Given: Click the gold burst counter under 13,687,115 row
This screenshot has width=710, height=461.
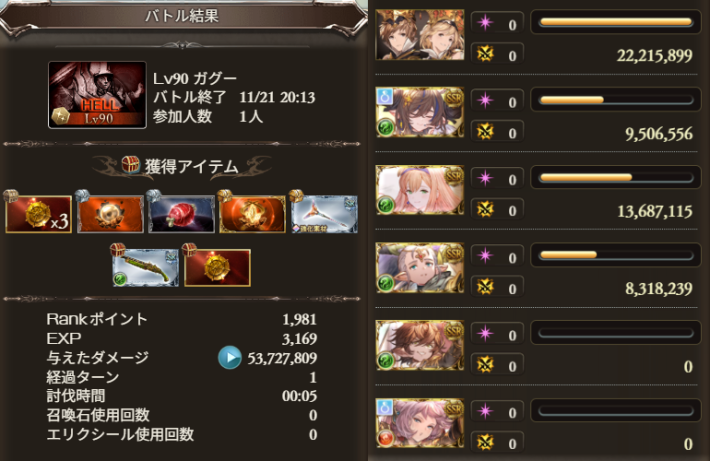Looking at the screenshot, I should (x=497, y=209).
